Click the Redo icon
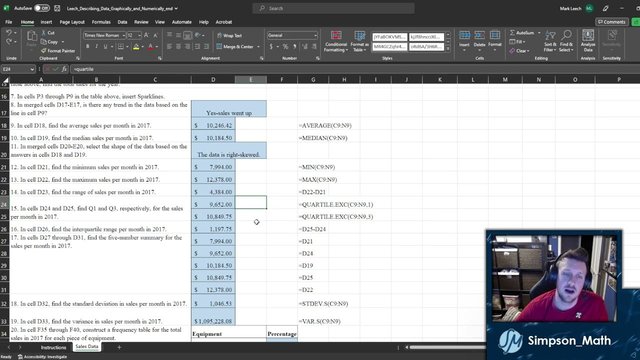 9,42
